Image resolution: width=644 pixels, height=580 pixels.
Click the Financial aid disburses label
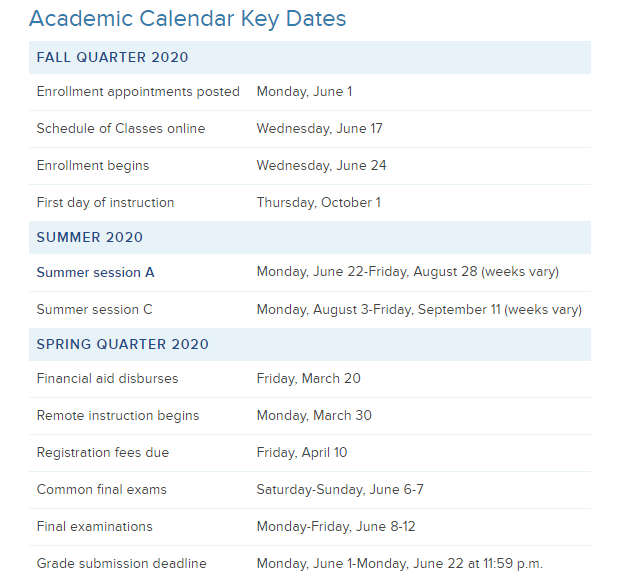pyautogui.click(x=107, y=379)
